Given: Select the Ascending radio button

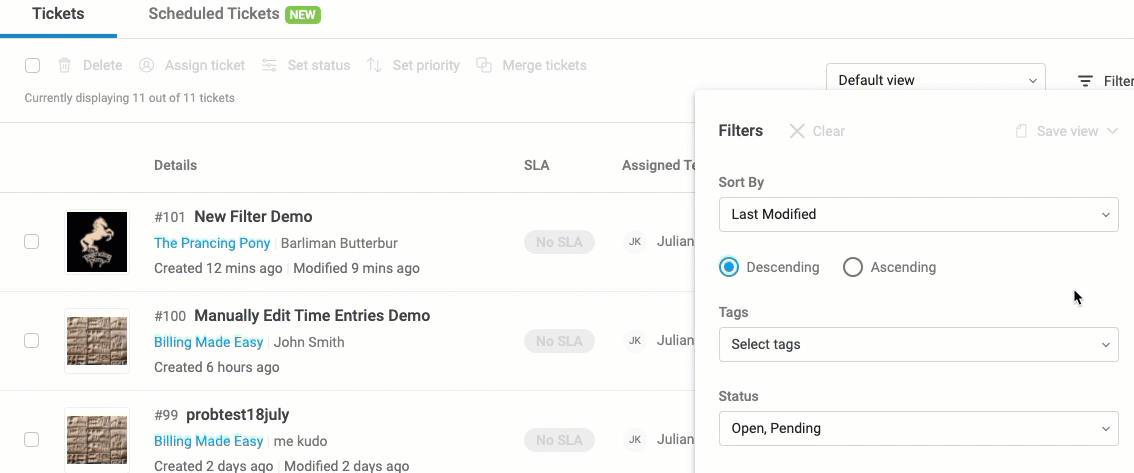Looking at the screenshot, I should [853, 267].
